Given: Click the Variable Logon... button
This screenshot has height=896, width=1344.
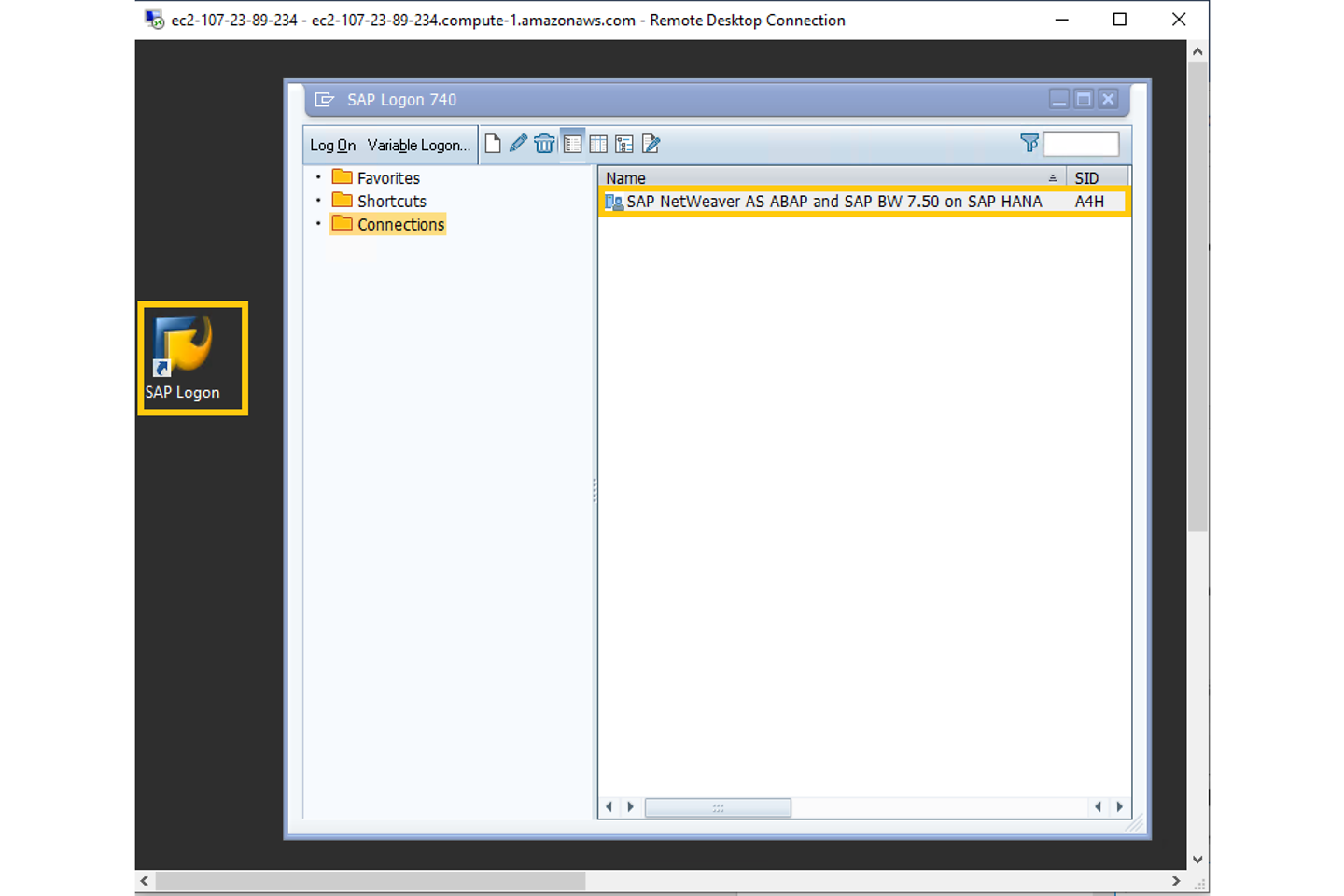Looking at the screenshot, I should click(x=418, y=145).
